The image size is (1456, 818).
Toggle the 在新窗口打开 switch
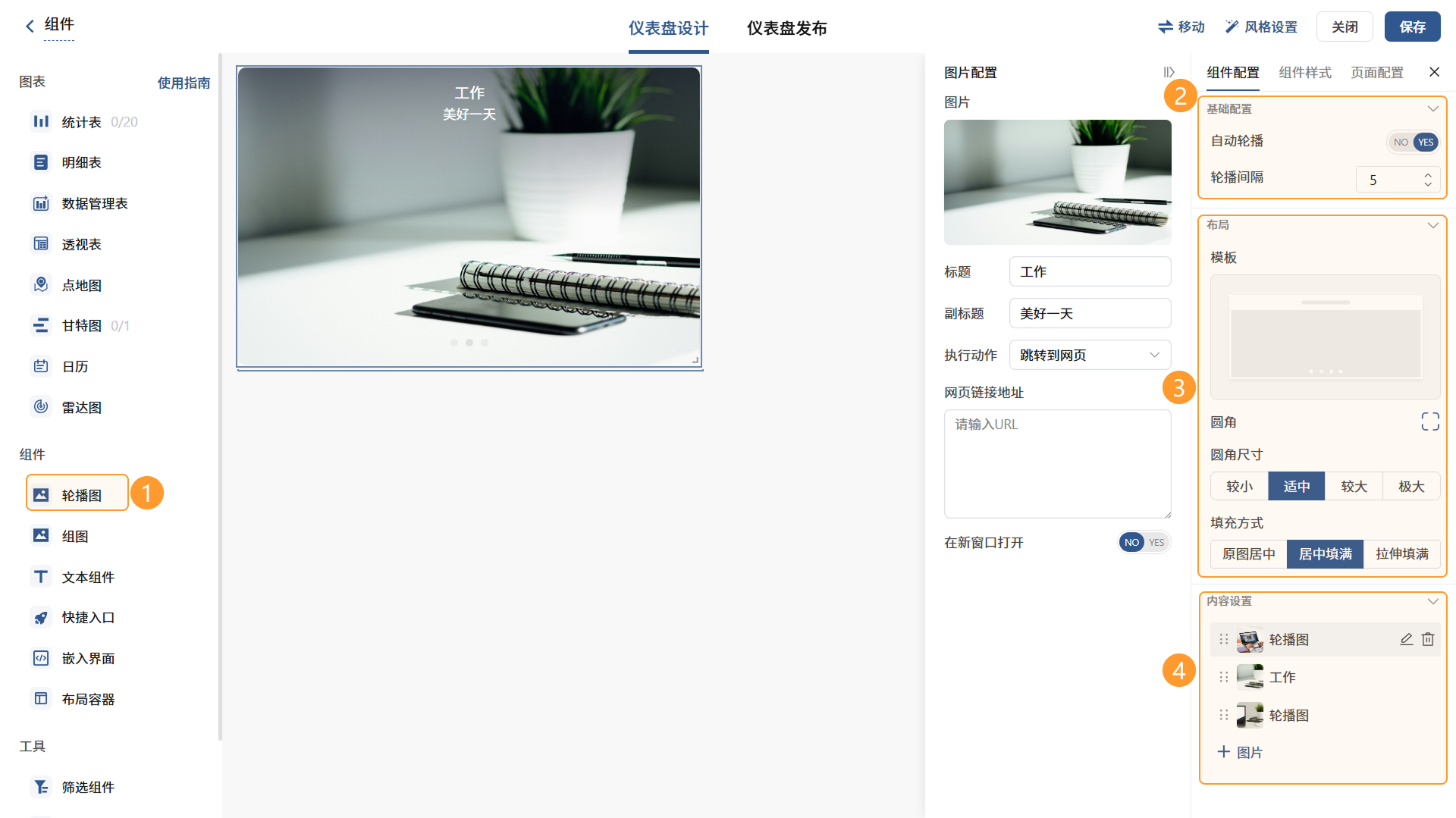[x=1144, y=542]
